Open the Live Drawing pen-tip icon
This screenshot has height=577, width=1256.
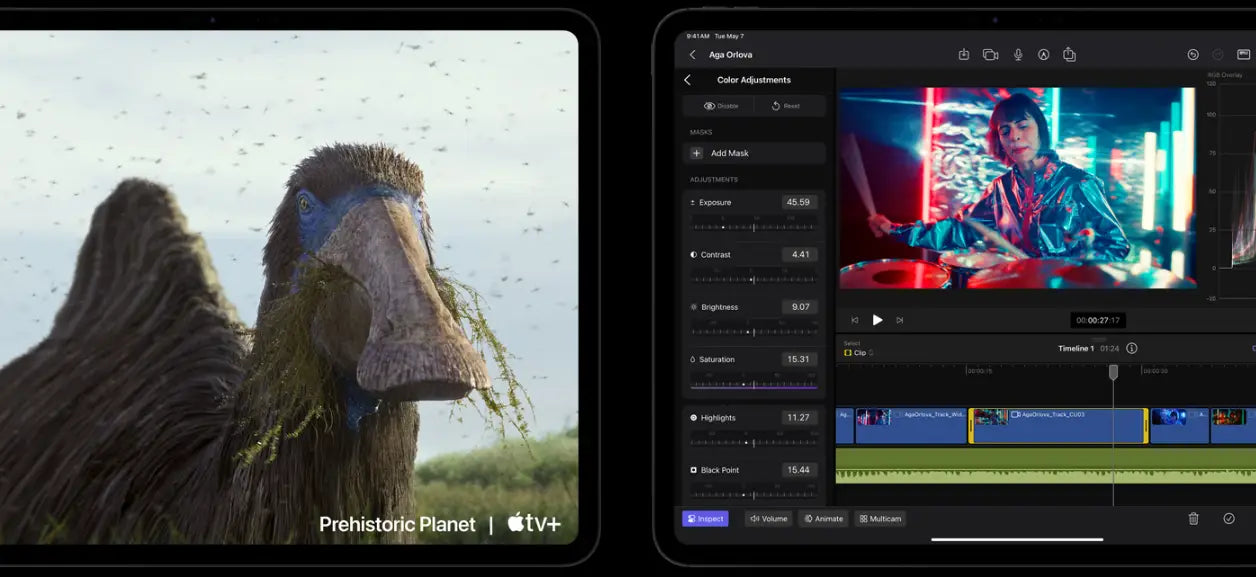(1043, 55)
